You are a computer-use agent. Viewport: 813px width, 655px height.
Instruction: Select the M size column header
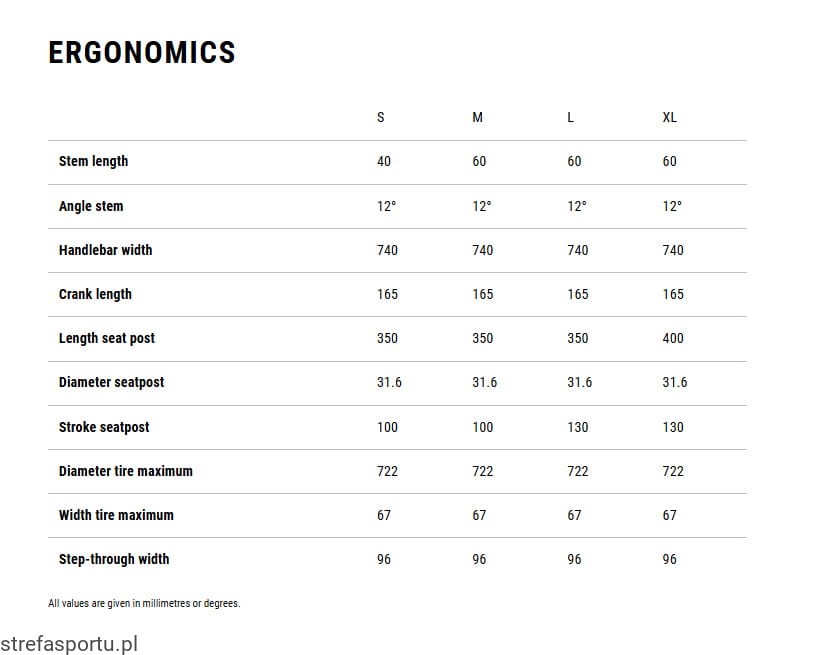(x=478, y=117)
